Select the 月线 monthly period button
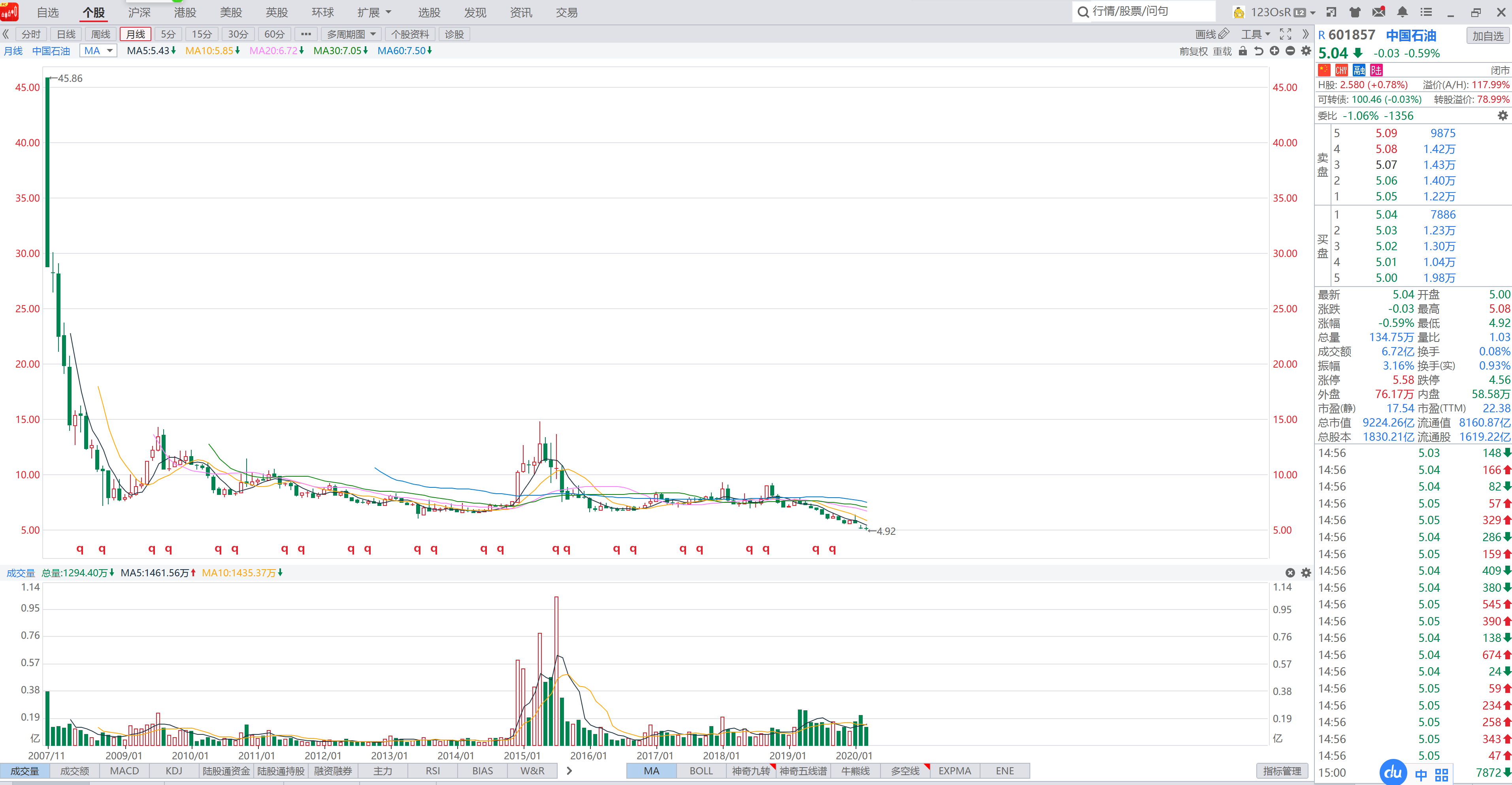Viewport: 1512px width, 785px height. [136, 34]
